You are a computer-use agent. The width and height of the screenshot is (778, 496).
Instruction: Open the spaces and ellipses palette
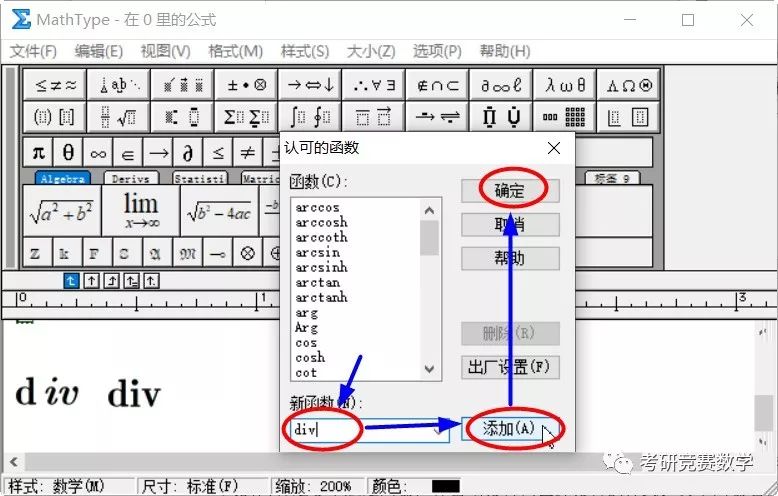coord(119,85)
